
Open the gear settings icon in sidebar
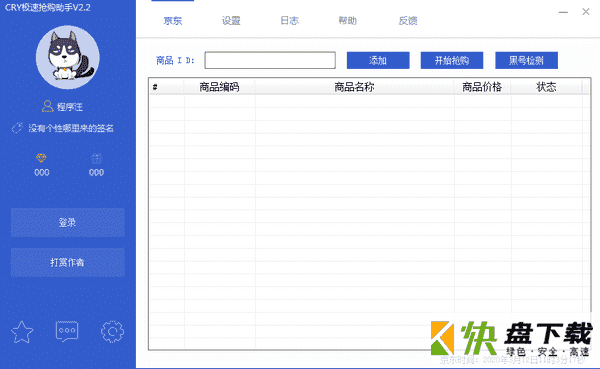112,332
